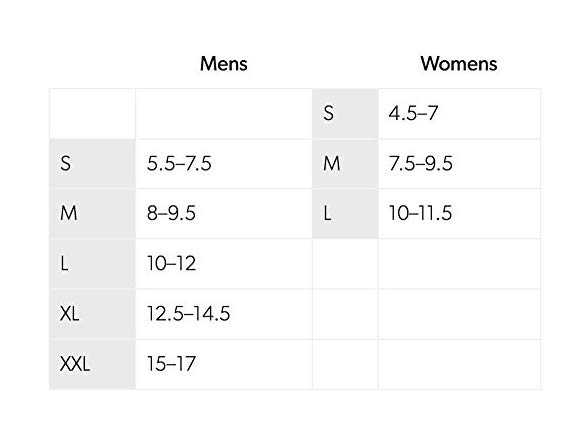Select the womens L size label
Screen dimensions: 588x441
pyautogui.click(x=345, y=213)
